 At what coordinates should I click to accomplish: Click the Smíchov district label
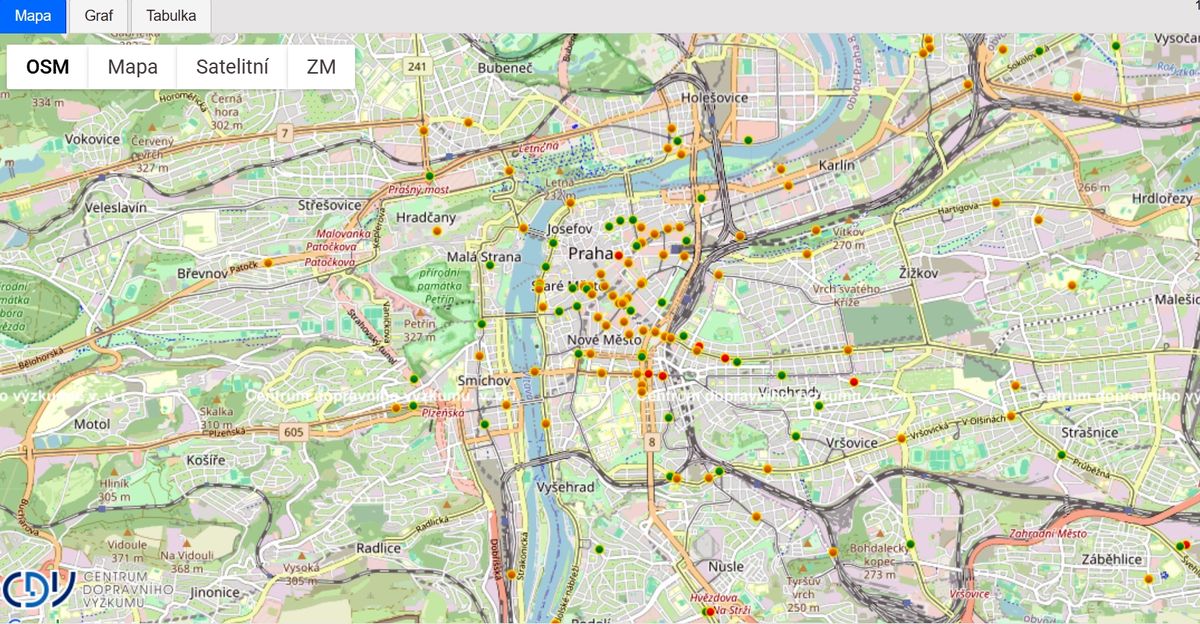[484, 382]
